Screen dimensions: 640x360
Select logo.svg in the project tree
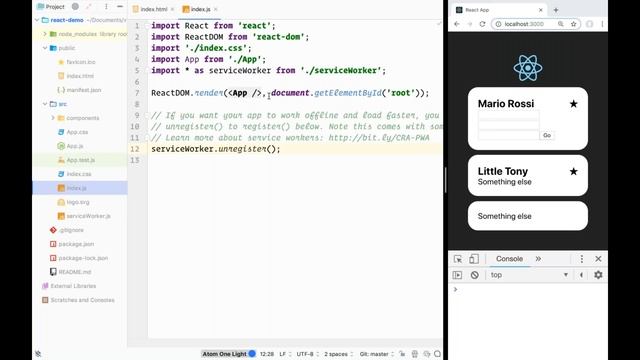(x=73, y=202)
